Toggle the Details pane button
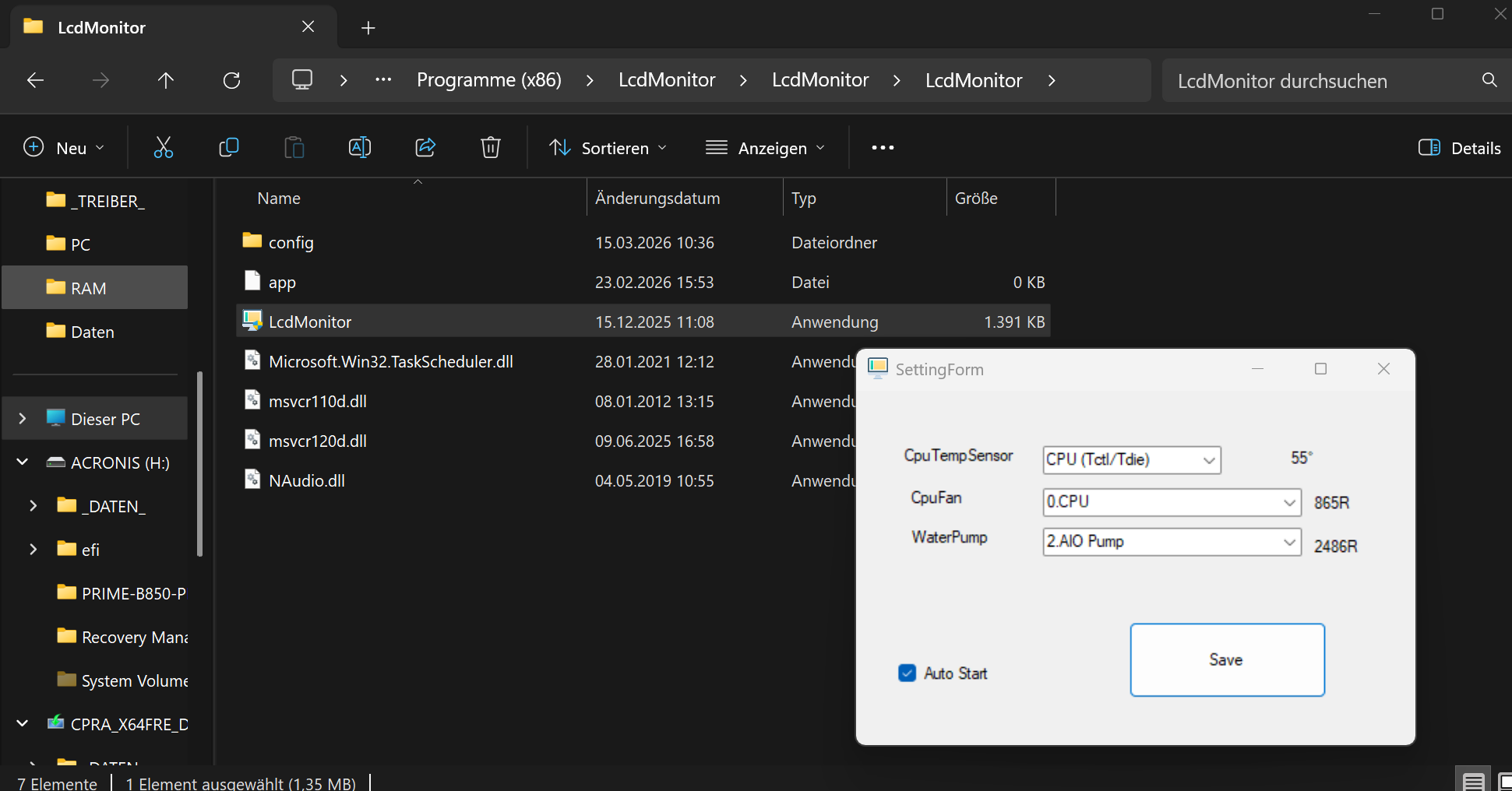 (x=1460, y=148)
